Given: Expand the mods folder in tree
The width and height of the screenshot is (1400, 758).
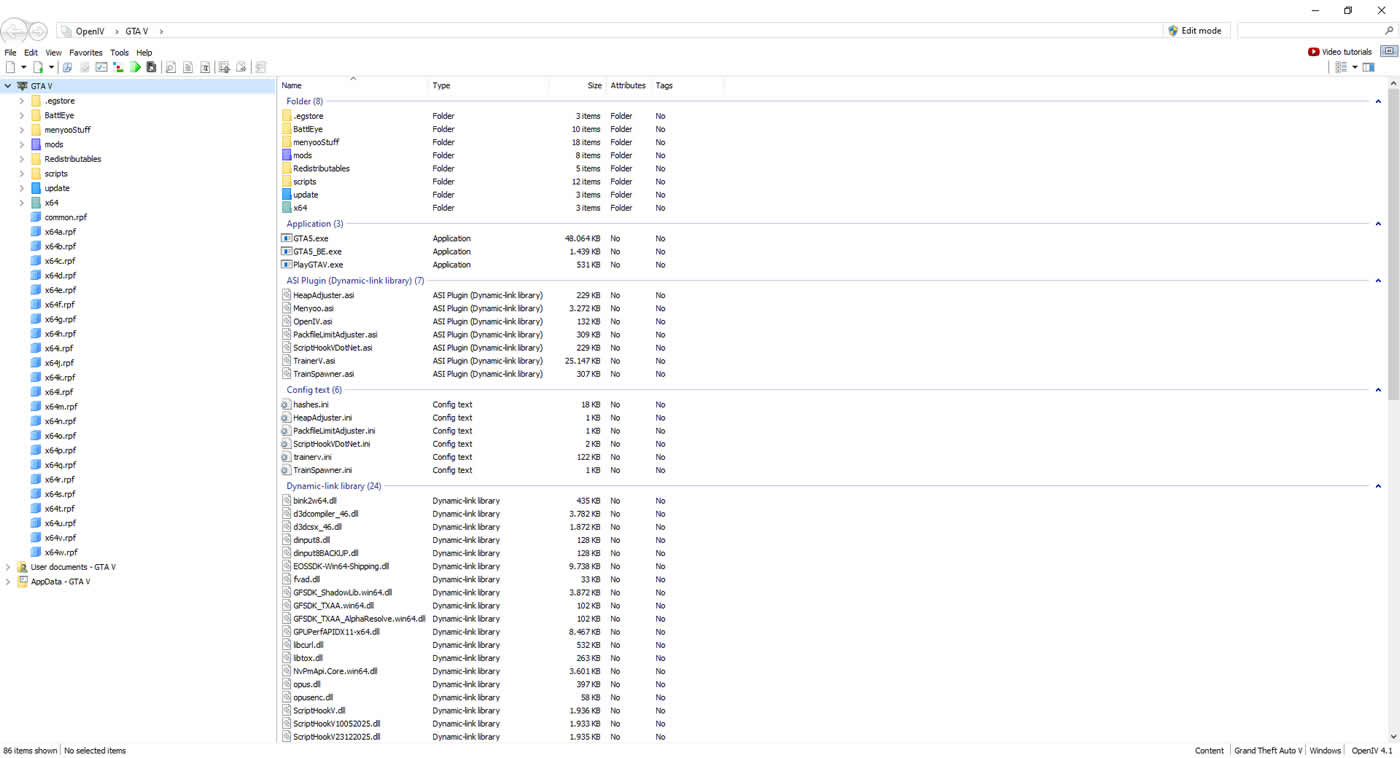Looking at the screenshot, I should click(x=21, y=145).
